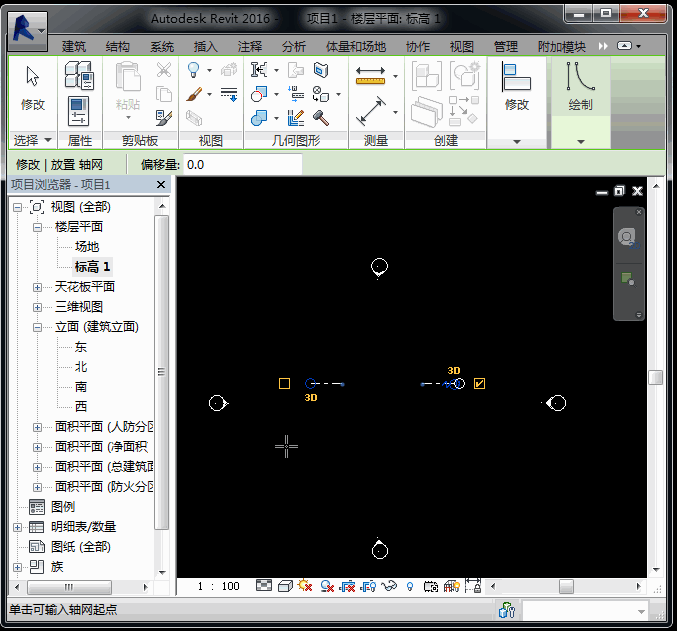Open the 场地 floor plan view
Image resolution: width=677 pixels, height=631 pixels.
click(87, 247)
